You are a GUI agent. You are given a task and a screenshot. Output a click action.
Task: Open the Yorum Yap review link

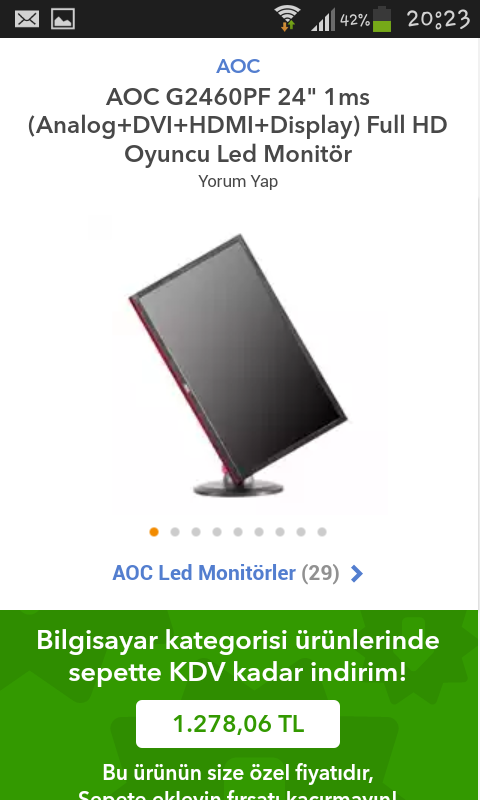(x=238, y=181)
